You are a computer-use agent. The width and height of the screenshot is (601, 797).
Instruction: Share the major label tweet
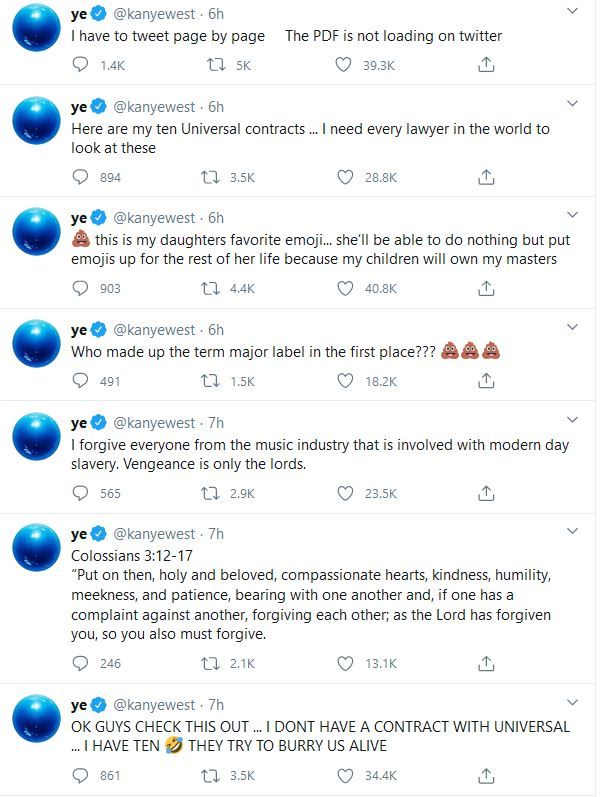(x=486, y=380)
